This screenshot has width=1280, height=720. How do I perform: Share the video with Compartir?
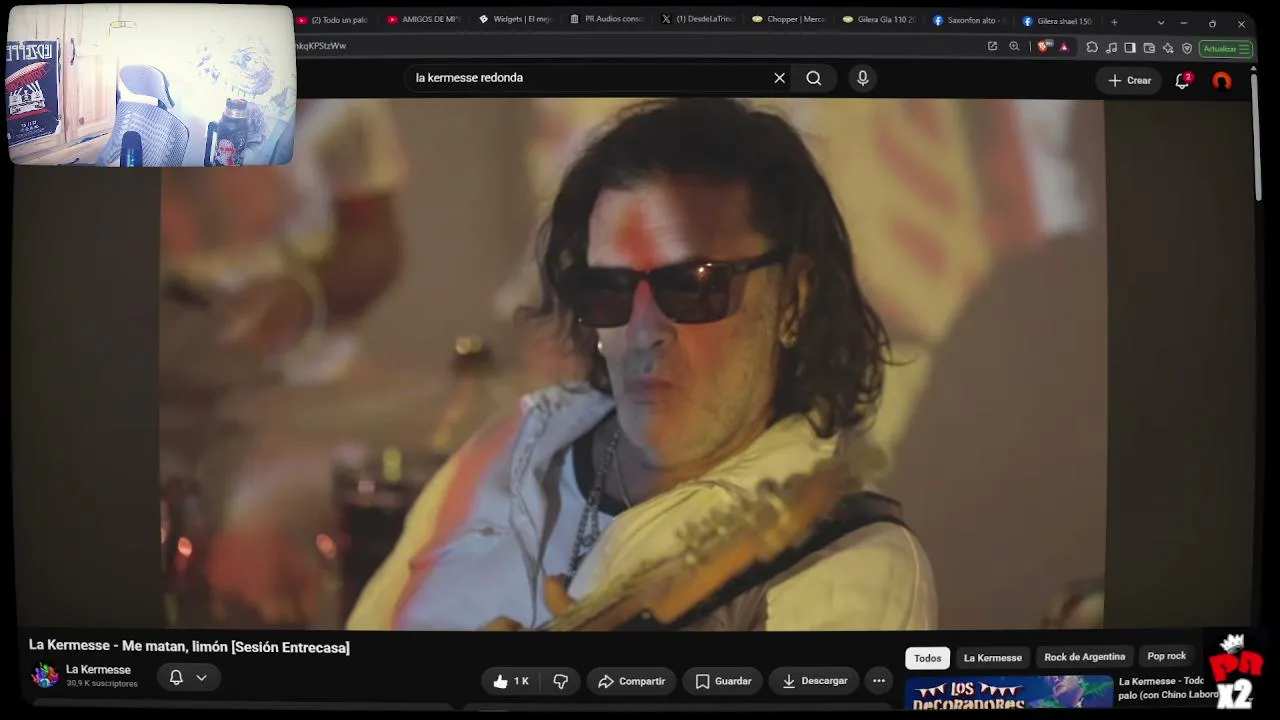pos(631,681)
